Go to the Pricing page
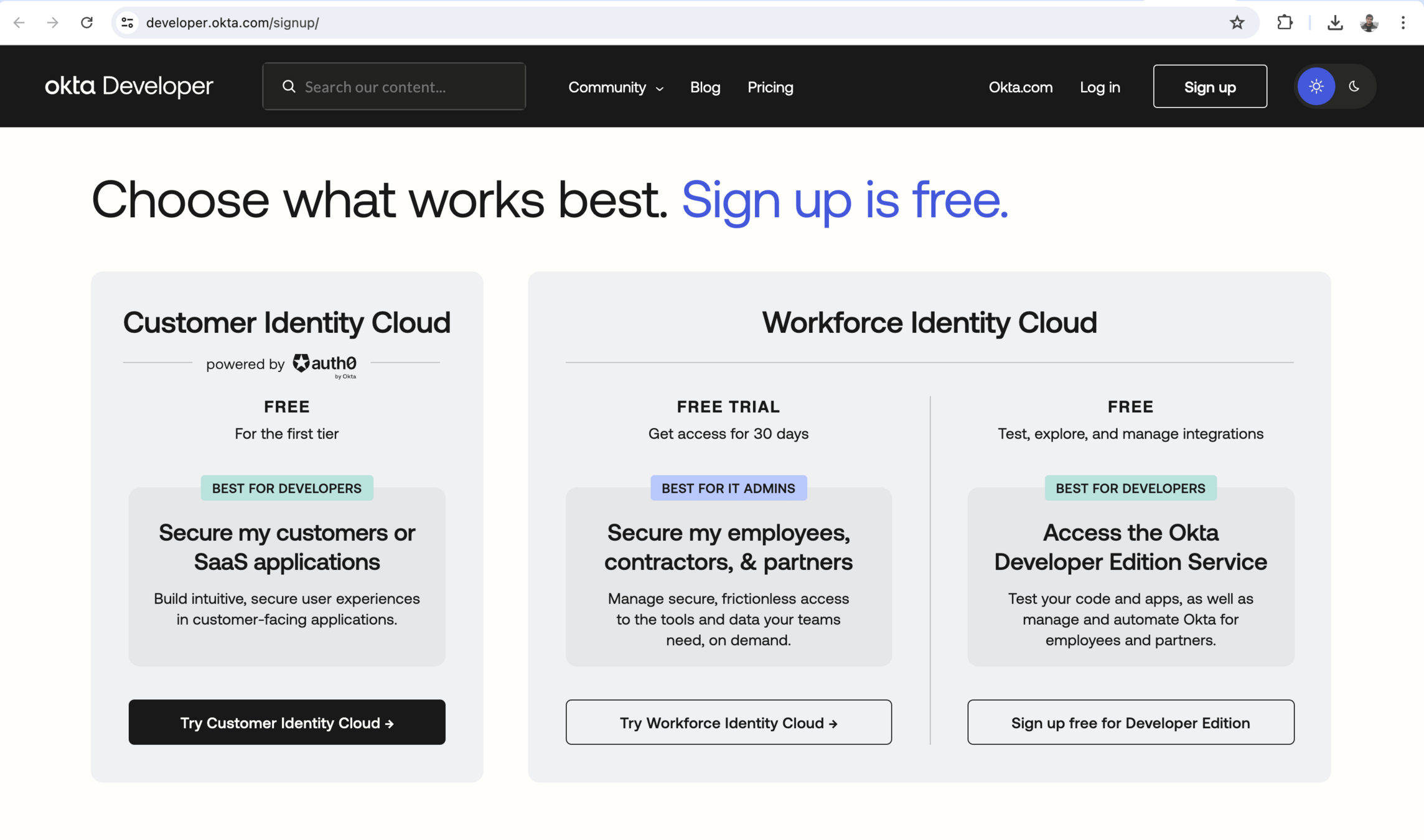The width and height of the screenshot is (1424, 840). click(x=770, y=87)
